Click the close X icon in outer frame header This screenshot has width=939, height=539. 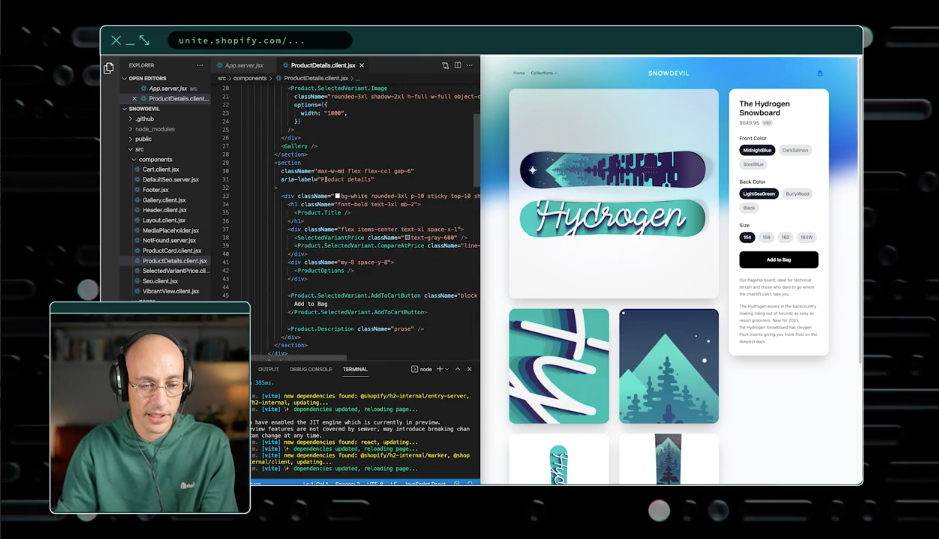116,40
